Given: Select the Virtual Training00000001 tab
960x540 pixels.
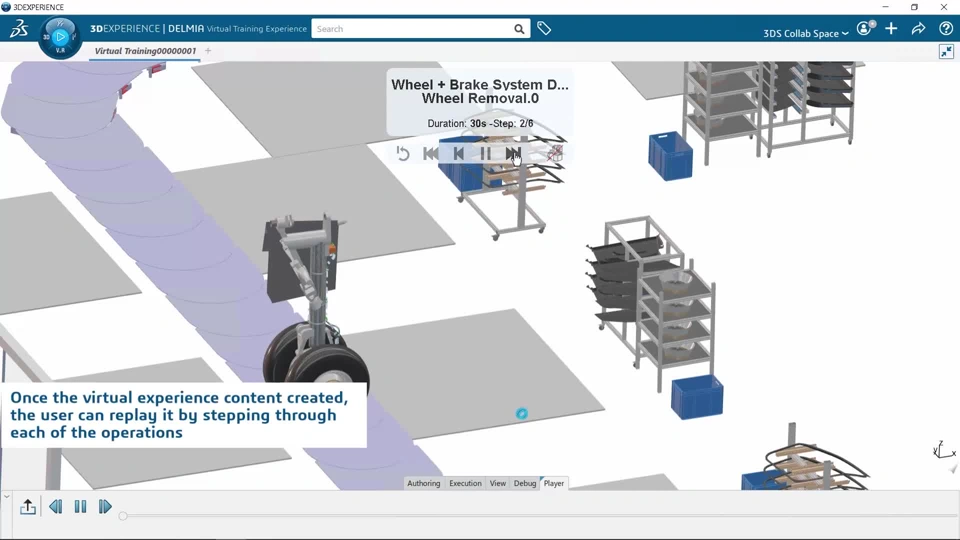Looking at the screenshot, I should 145,51.
